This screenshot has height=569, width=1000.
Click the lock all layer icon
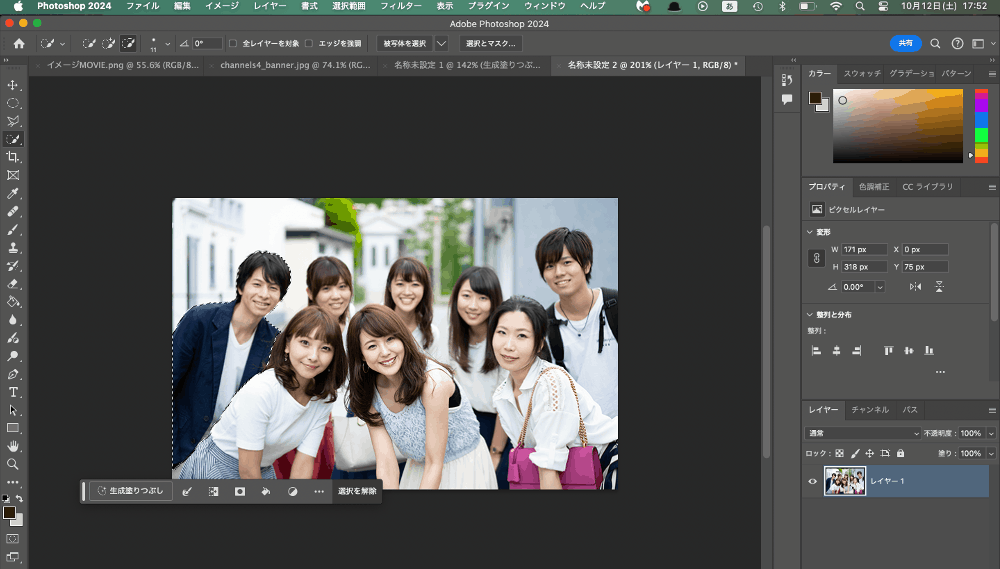[900, 453]
